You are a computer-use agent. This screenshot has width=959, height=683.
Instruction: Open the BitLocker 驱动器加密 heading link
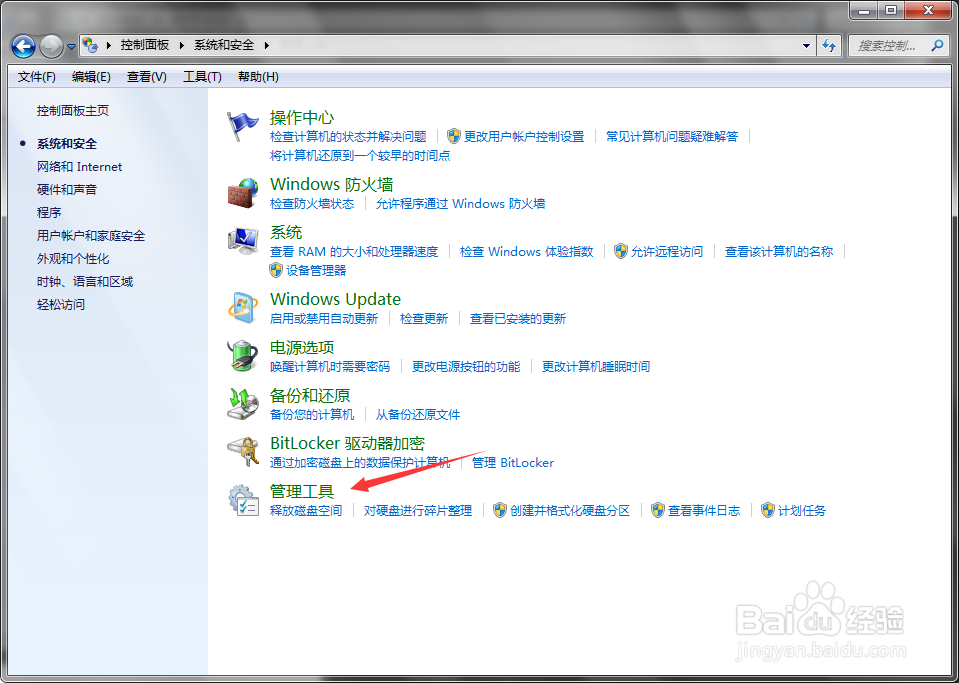click(x=347, y=443)
